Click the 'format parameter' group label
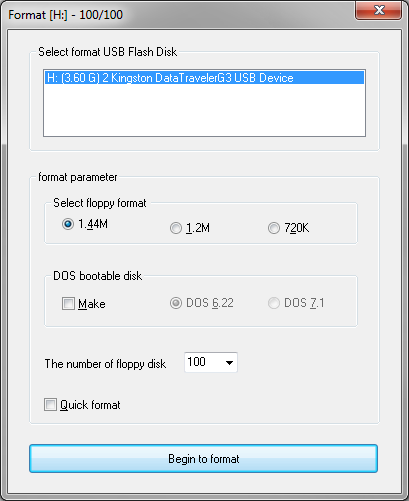Image resolution: width=409 pixels, height=501 pixels. tap(78, 177)
